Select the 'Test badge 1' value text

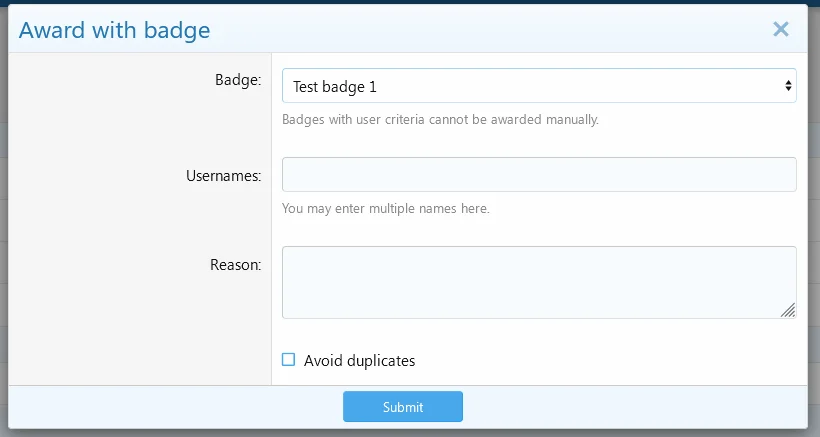(334, 87)
